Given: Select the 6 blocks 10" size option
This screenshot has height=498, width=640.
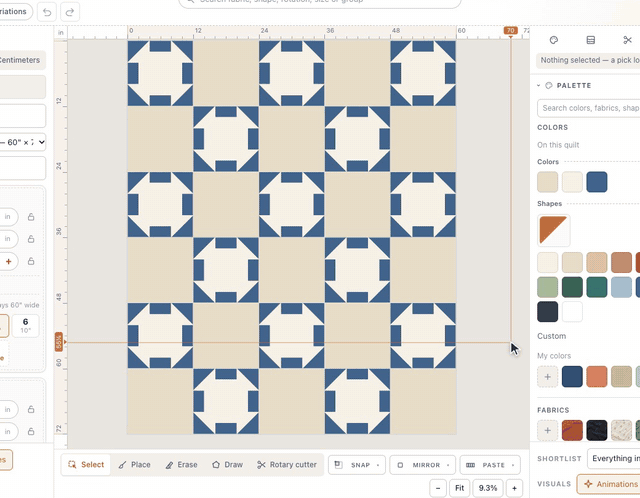Looking at the screenshot, I should click(x=25, y=326).
